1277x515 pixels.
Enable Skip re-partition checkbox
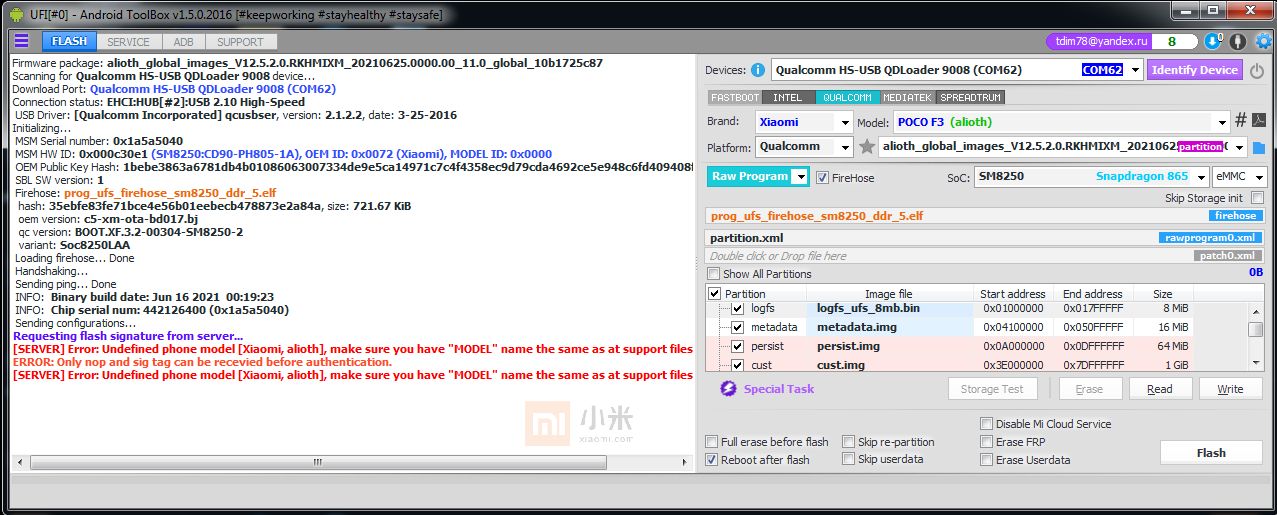(848, 442)
